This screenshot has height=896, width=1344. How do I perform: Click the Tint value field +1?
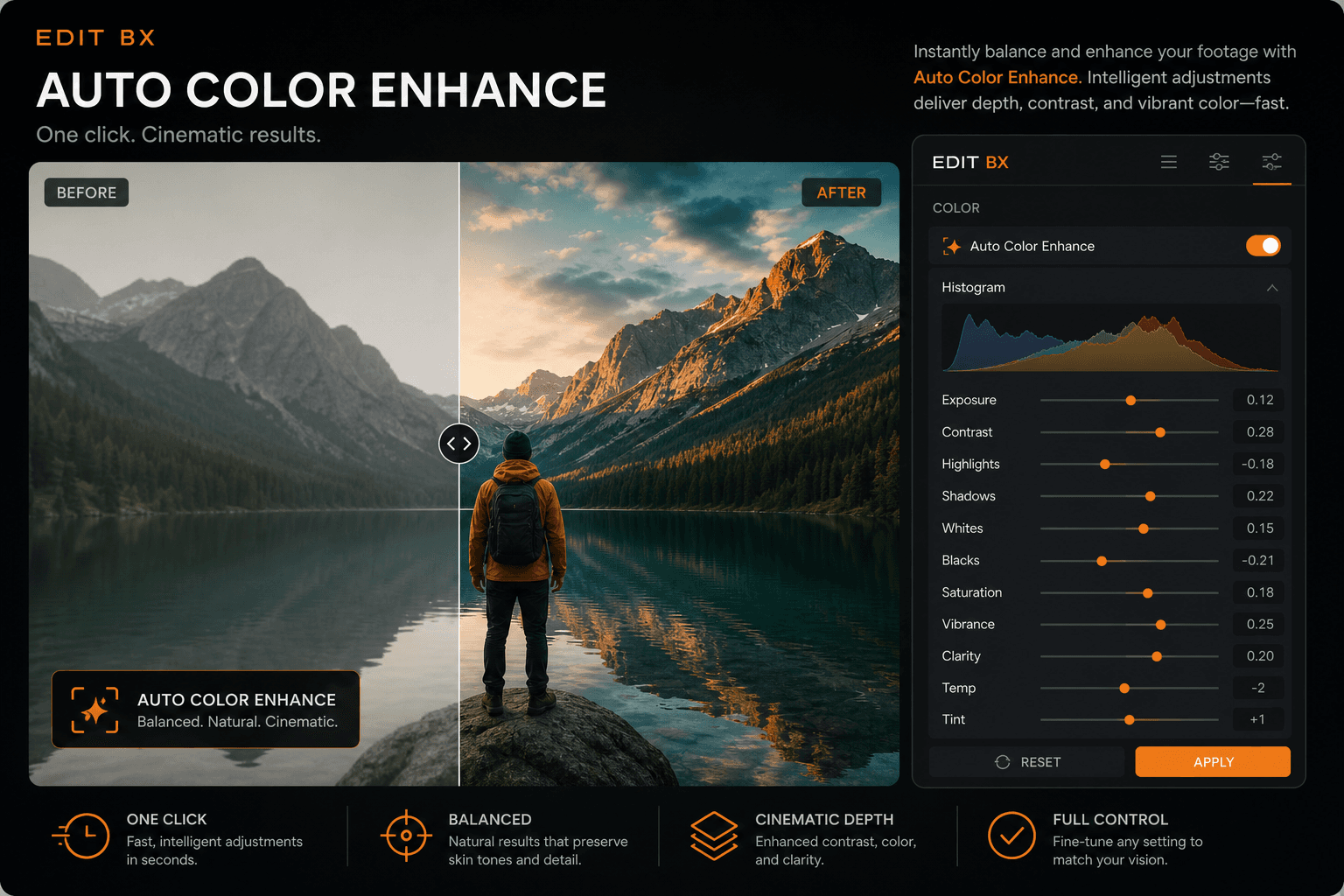click(x=1259, y=719)
